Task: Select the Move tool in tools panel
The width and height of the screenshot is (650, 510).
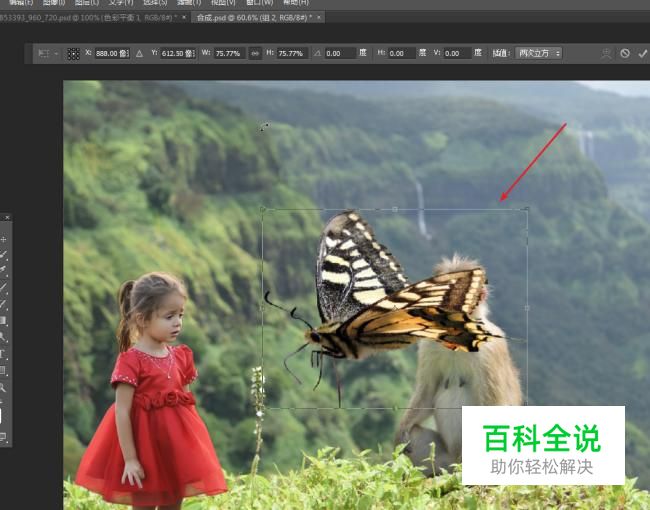Action: (x=3, y=239)
